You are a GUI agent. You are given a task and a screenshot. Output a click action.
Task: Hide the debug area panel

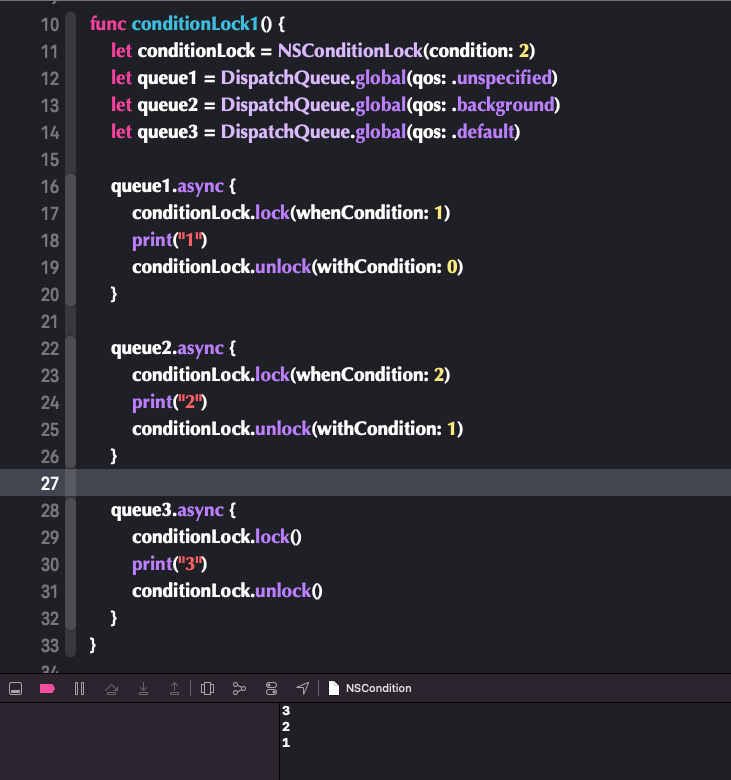[15, 688]
